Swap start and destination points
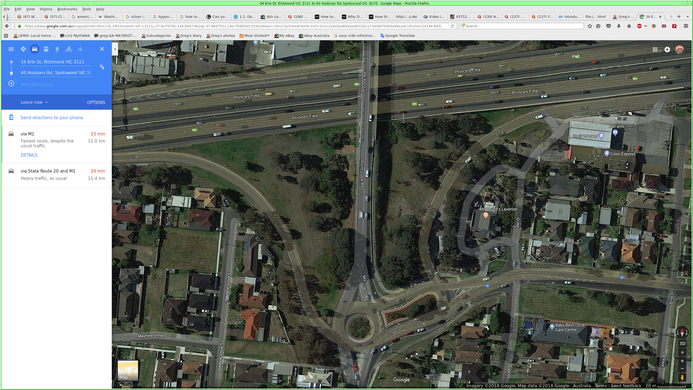Screen dimensions: 693x390 coord(102,67)
